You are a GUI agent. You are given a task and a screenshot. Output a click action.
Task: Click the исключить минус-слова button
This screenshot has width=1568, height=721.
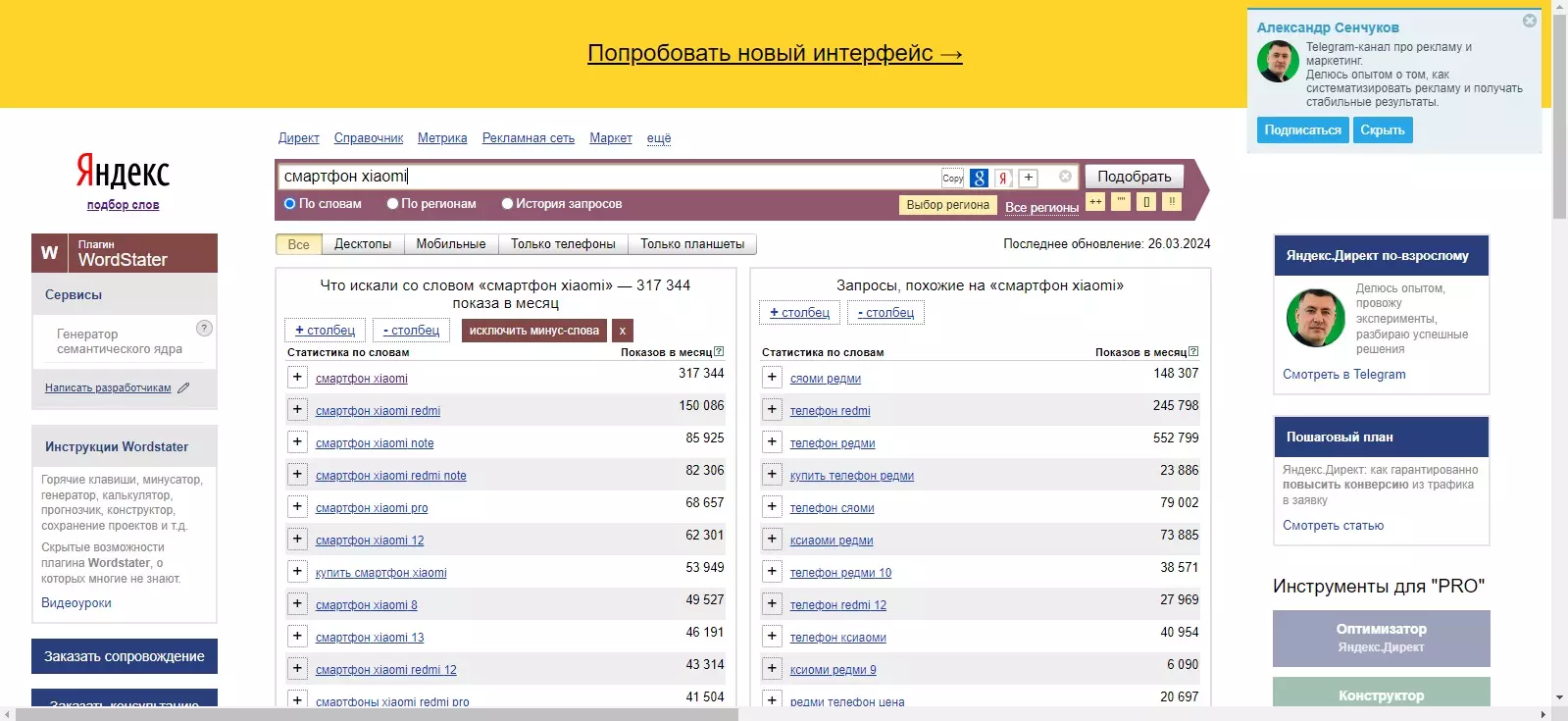(534, 331)
